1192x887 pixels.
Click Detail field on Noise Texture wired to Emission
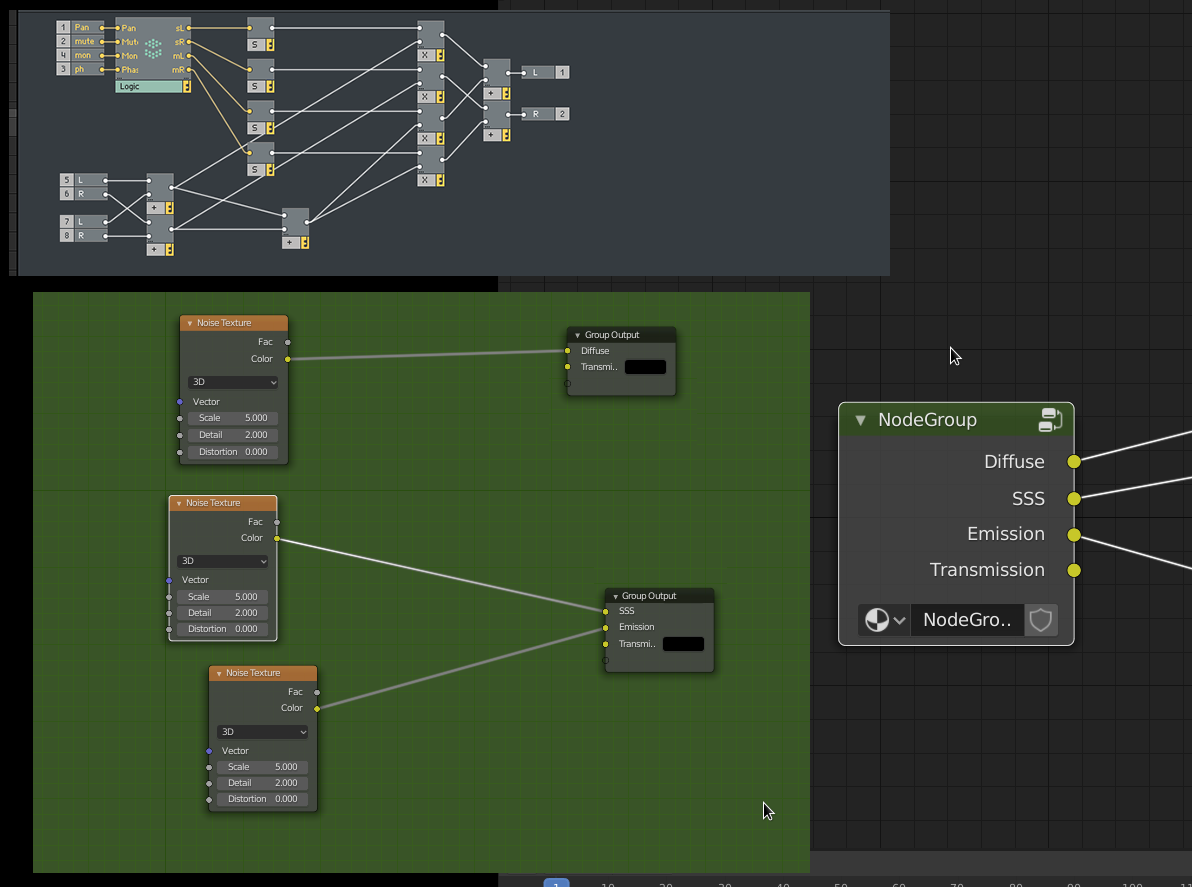coord(262,783)
